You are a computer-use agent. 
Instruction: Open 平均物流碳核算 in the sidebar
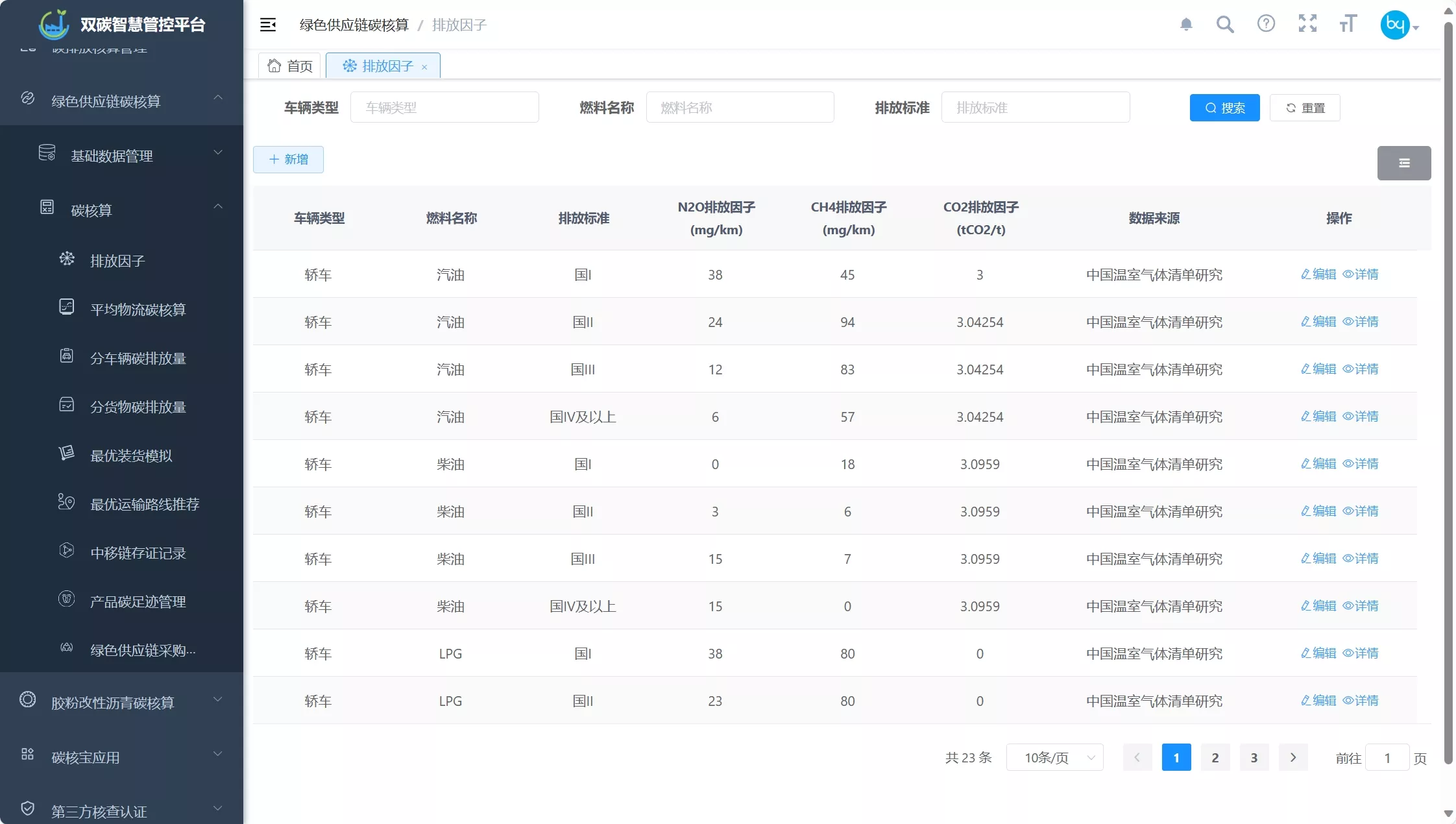122,309
